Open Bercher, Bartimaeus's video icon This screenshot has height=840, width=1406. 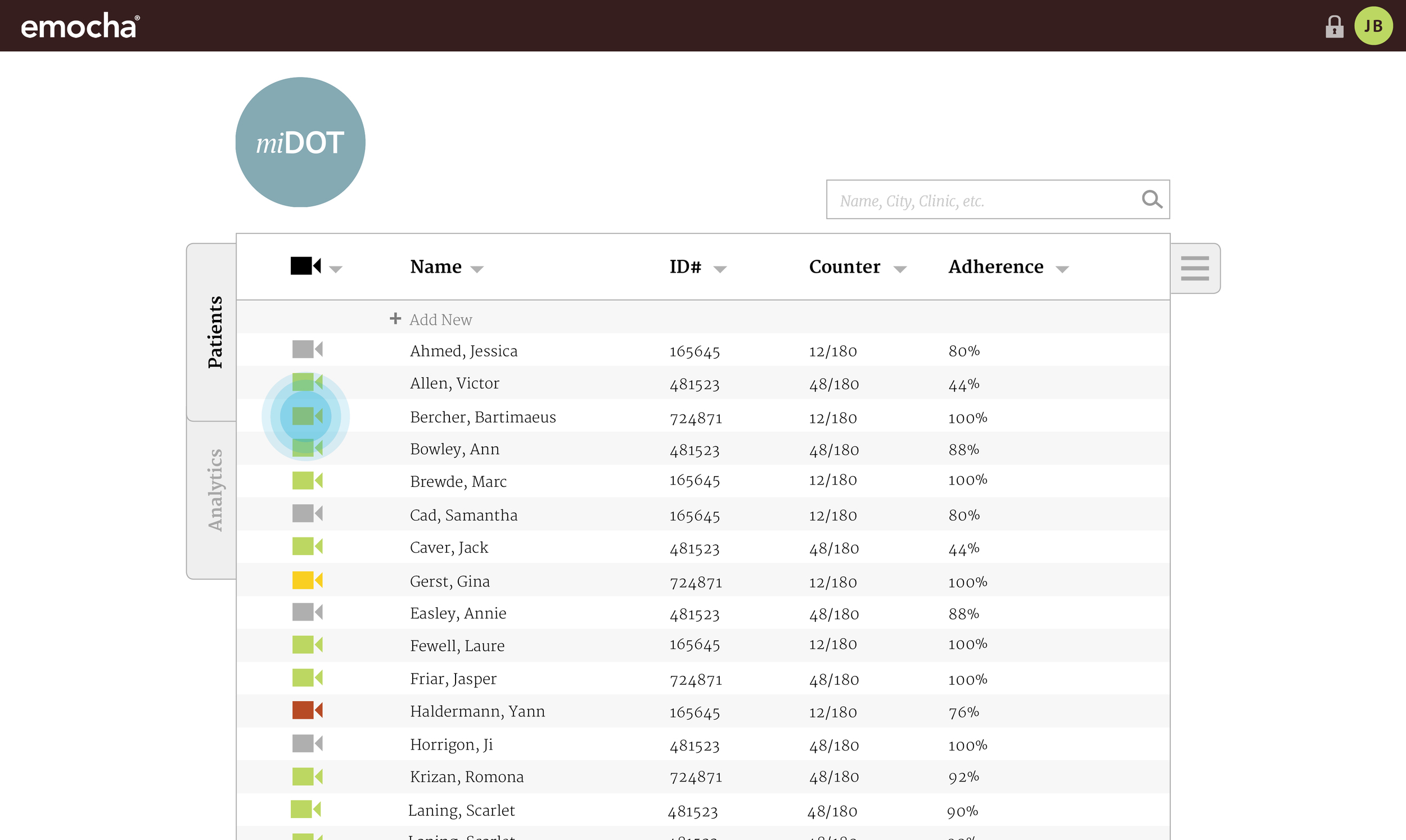coord(307,416)
